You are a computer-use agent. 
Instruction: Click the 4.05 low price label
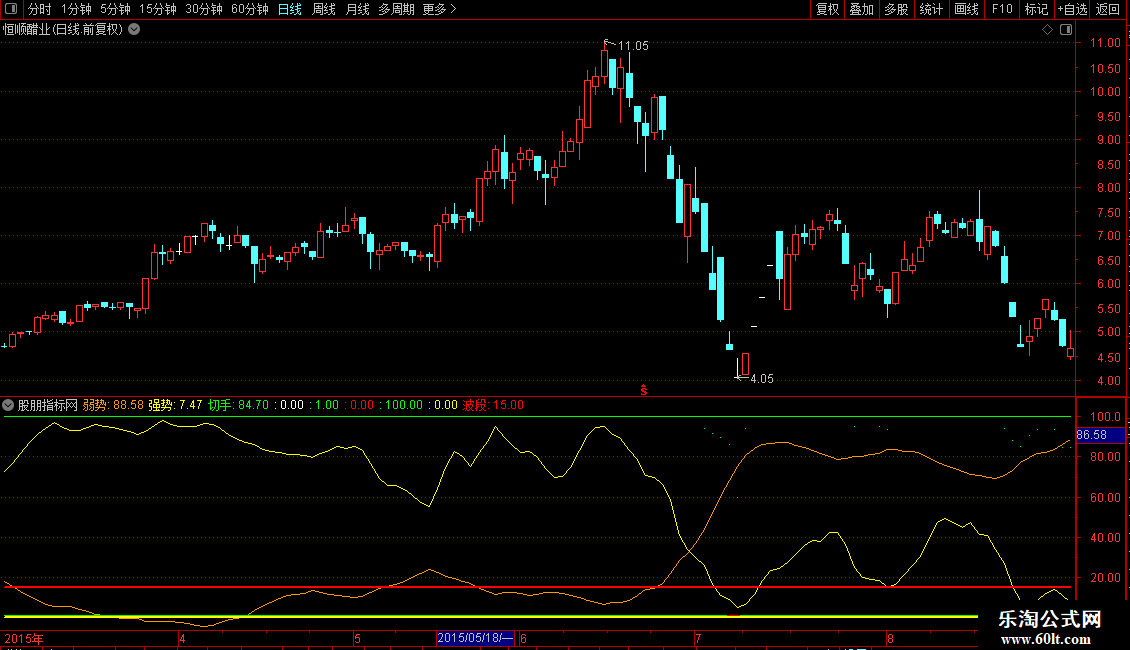pyautogui.click(x=762, y=379)
